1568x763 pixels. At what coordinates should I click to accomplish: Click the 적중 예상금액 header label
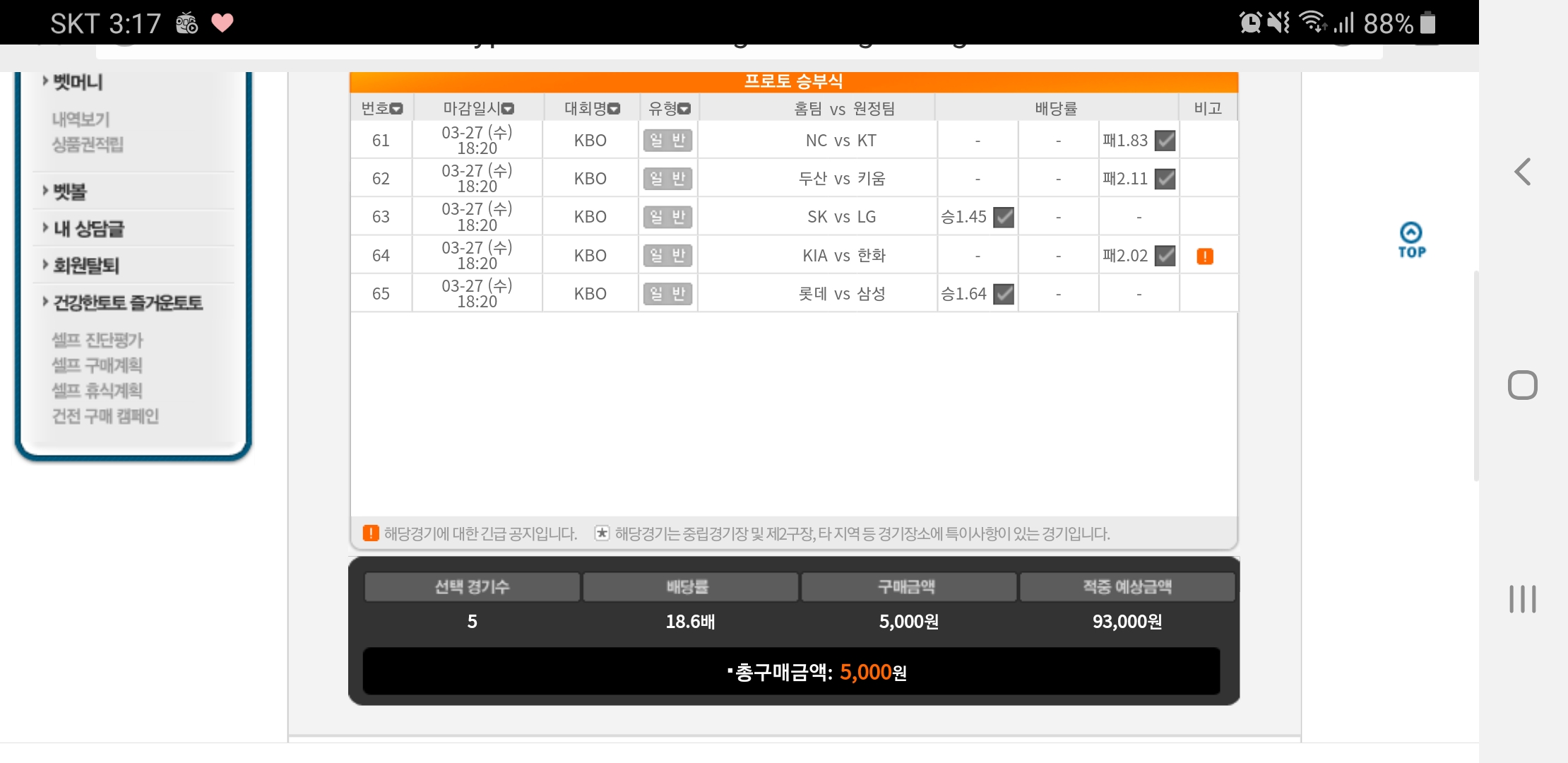click(1127, 586)
